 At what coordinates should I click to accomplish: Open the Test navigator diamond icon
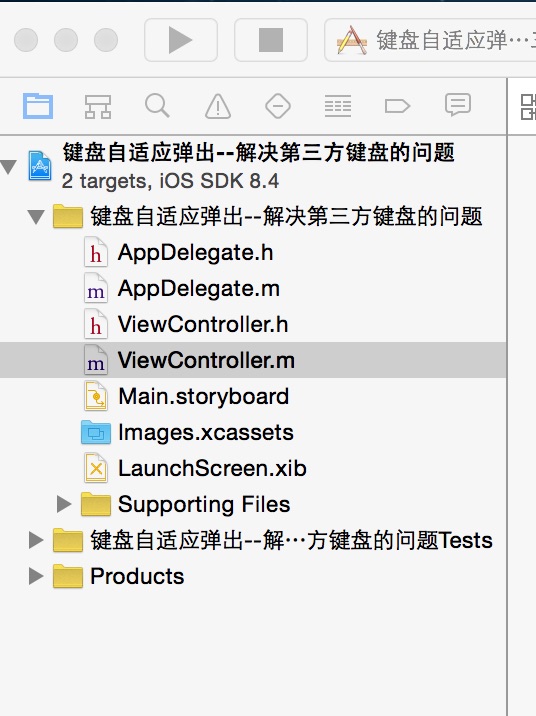tap(278, 106)
